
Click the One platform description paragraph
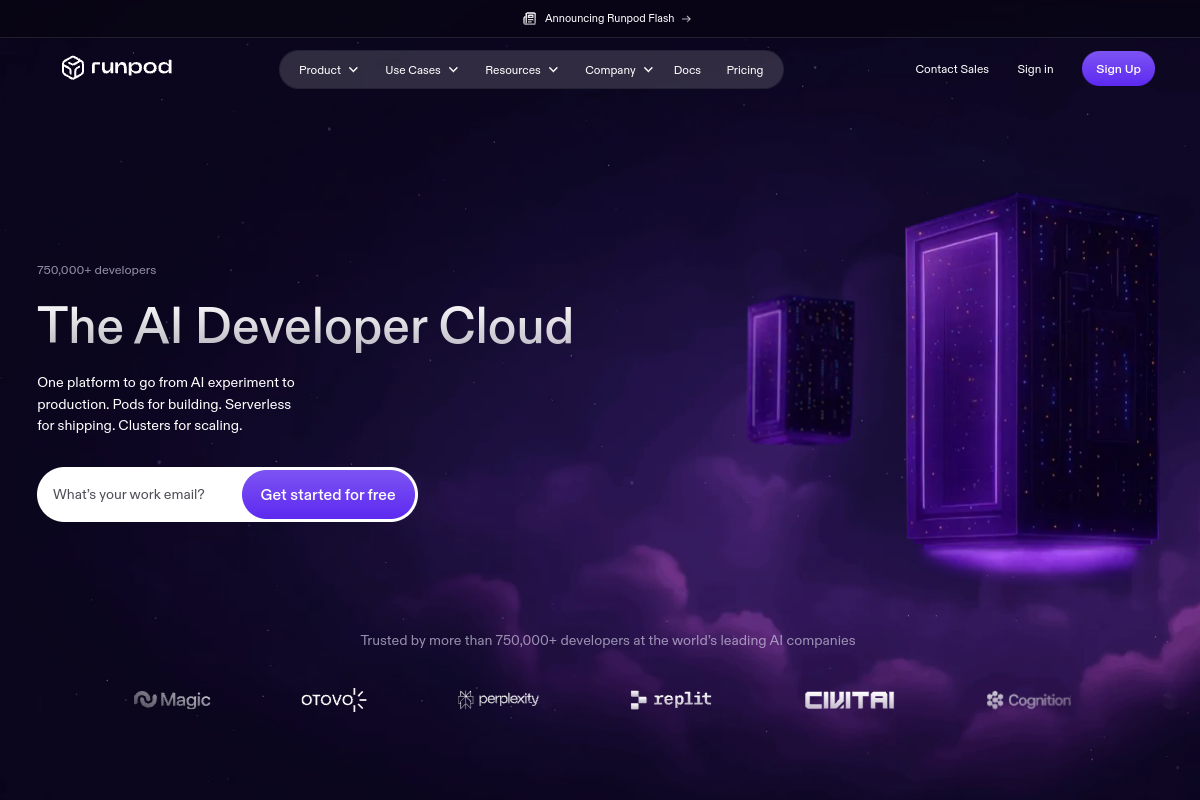pyautogui.click(x=166, y=404)
